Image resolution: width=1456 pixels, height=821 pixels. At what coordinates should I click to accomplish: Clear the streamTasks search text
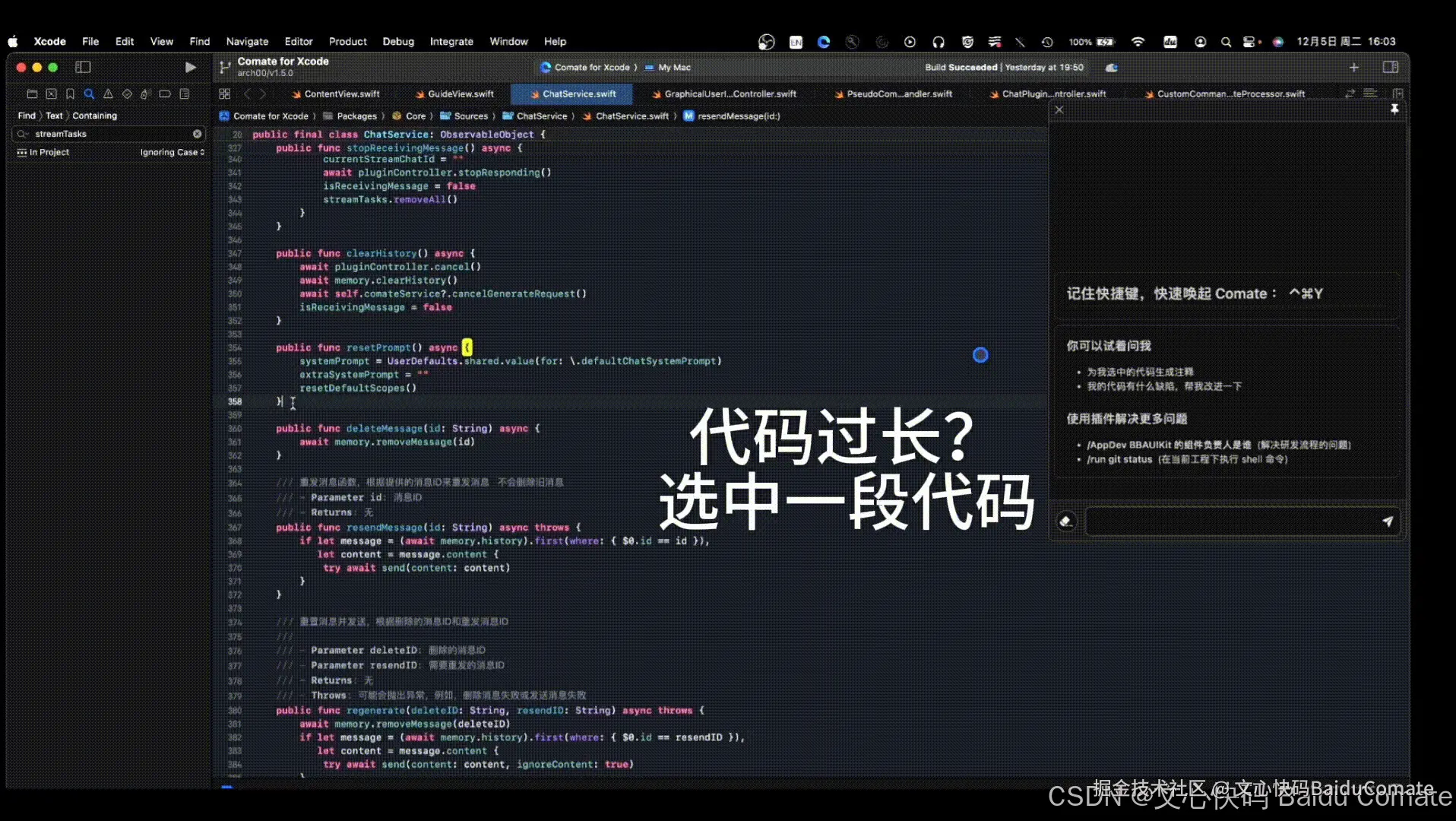tap(198, 134)
